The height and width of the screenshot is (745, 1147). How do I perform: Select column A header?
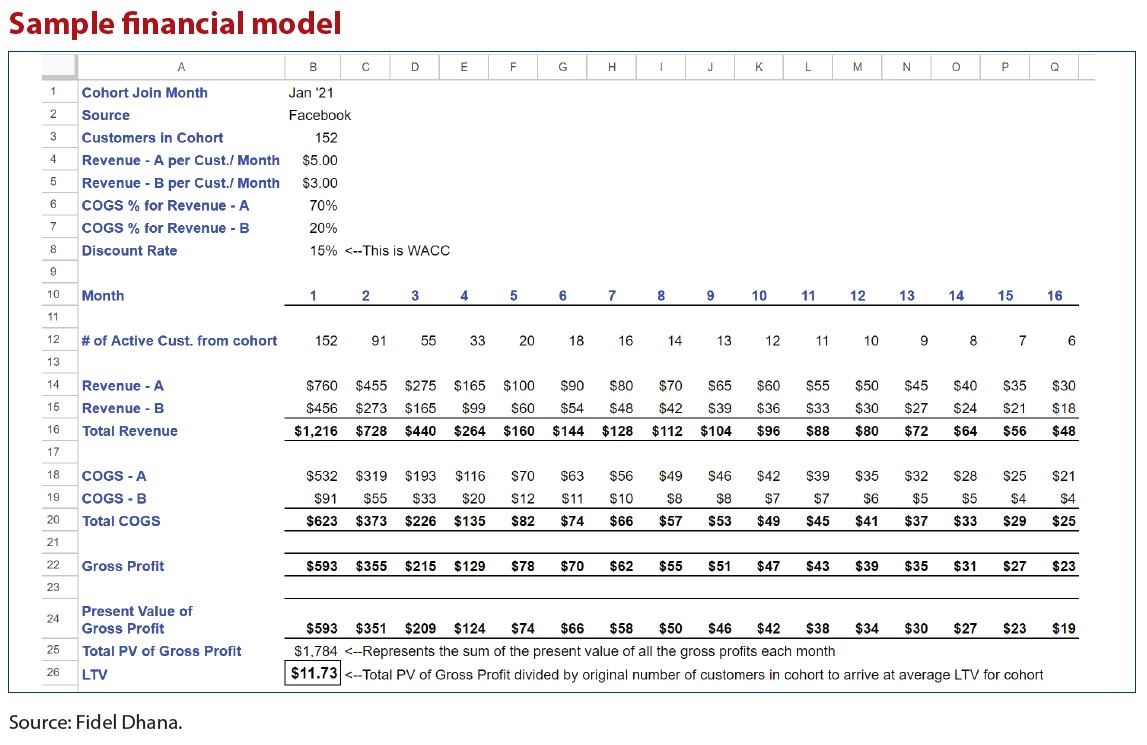click(181, 67)
